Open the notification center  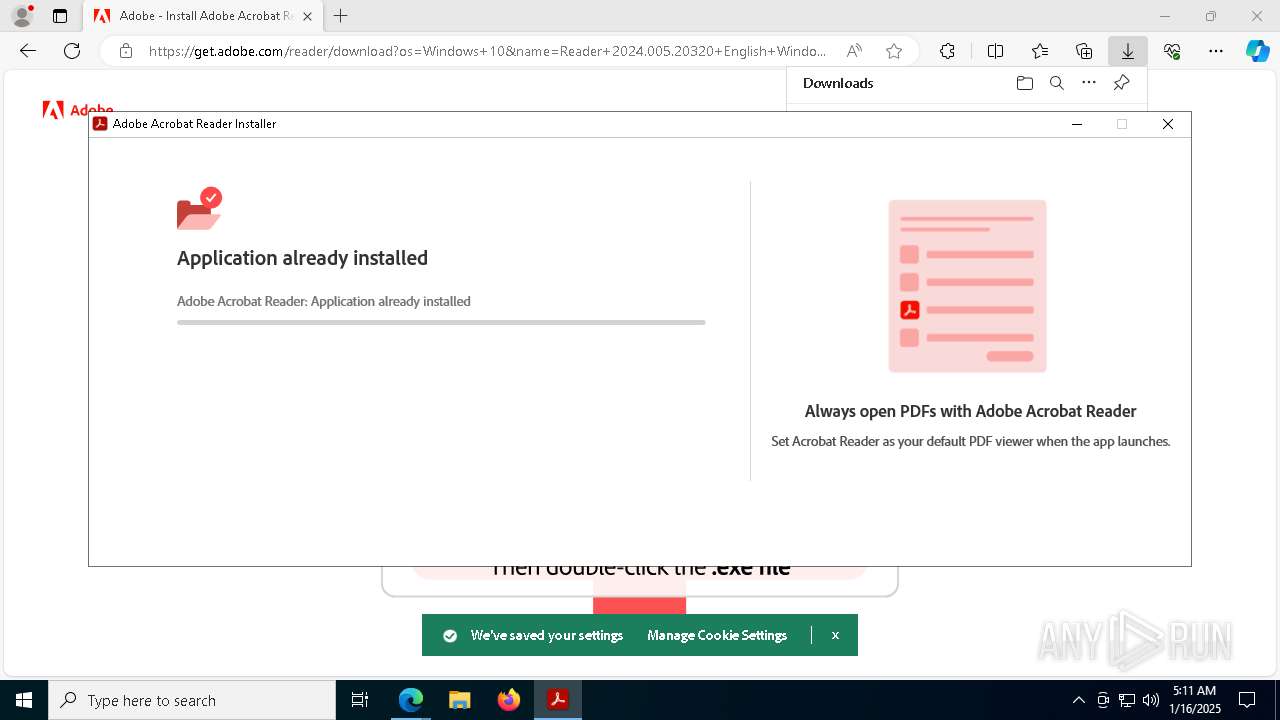tap(1247, 700)
